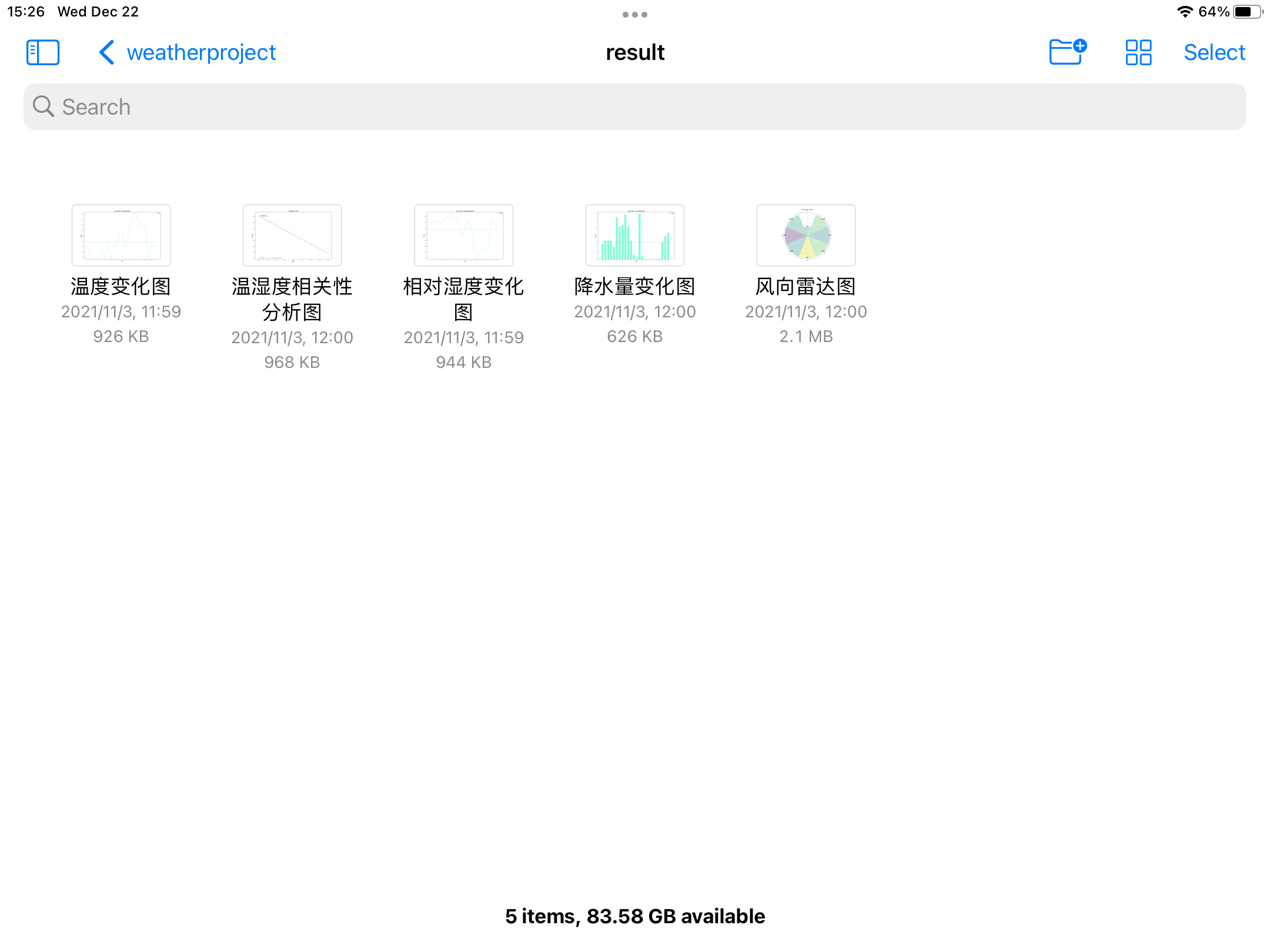
Task: Click the Search field
Action: point(635,107)
